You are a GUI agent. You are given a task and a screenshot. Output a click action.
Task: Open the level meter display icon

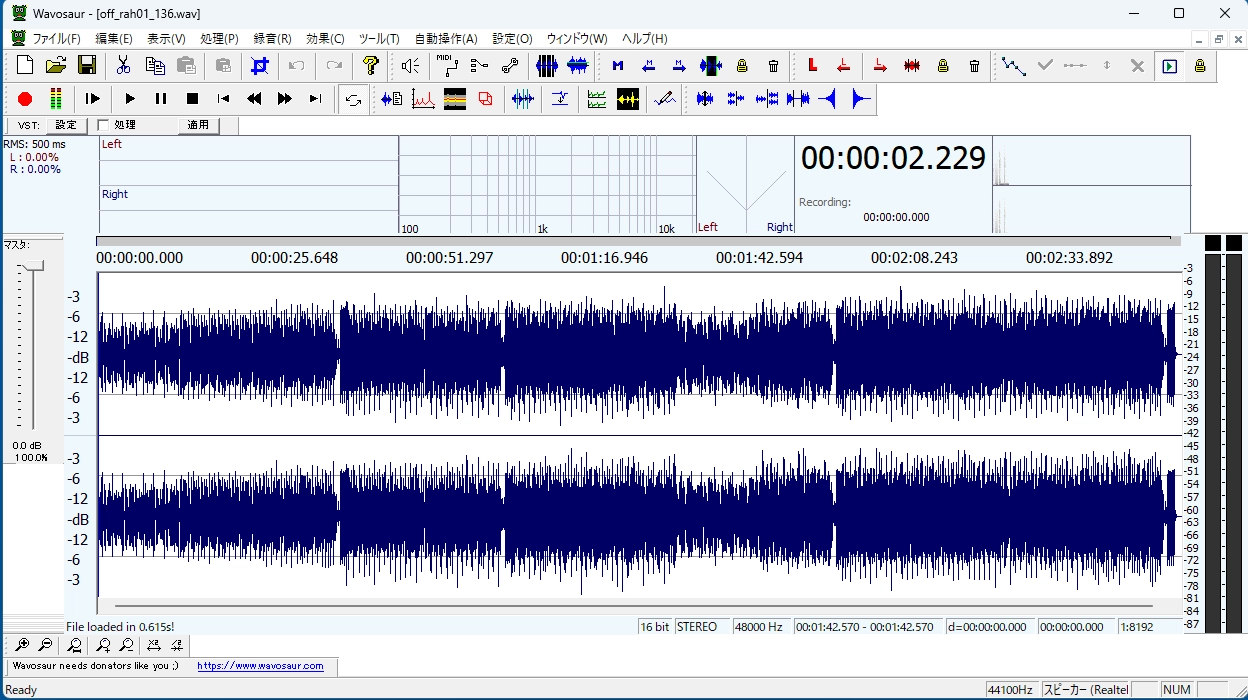point(55,99)
